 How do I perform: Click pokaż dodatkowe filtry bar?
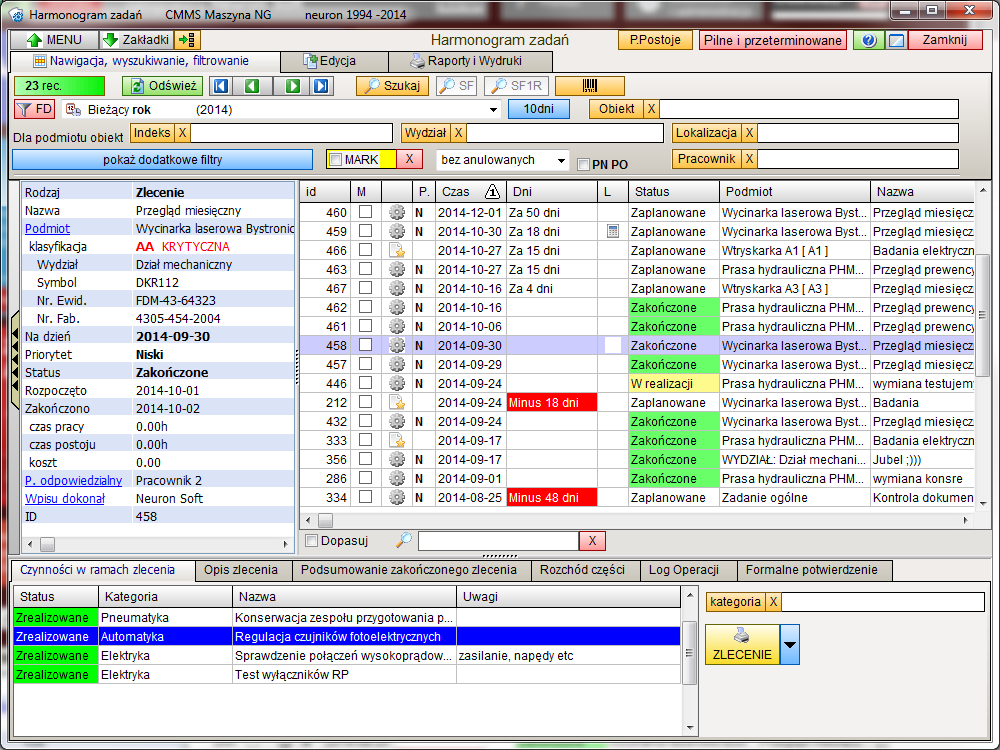click(x=163, y=159)
